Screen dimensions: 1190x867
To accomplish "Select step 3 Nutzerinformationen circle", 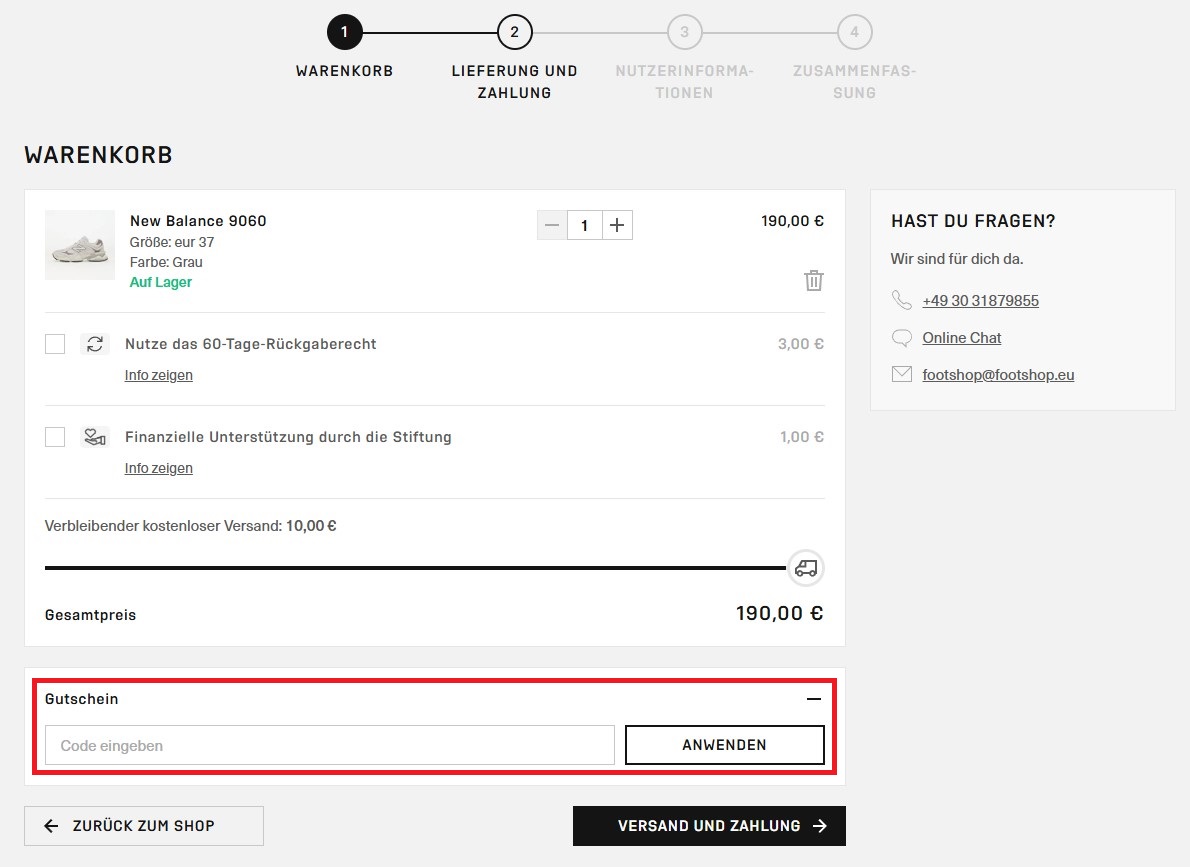I will (685, 33).
